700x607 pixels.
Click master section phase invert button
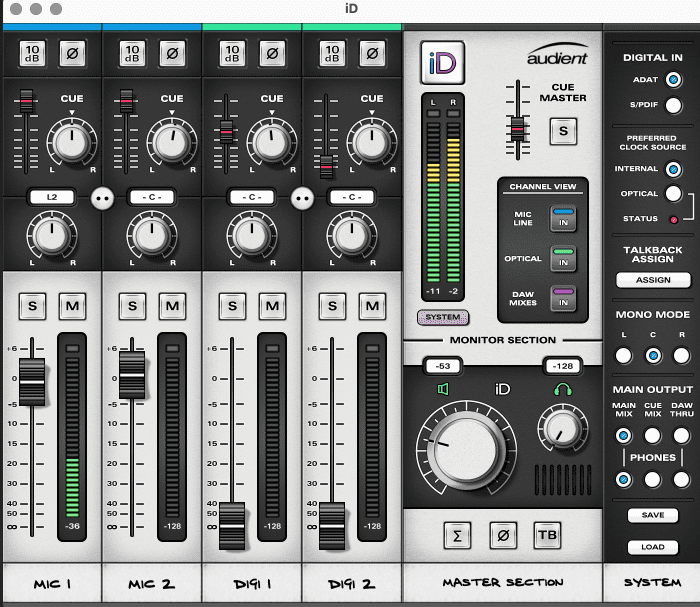pos(503,535)
